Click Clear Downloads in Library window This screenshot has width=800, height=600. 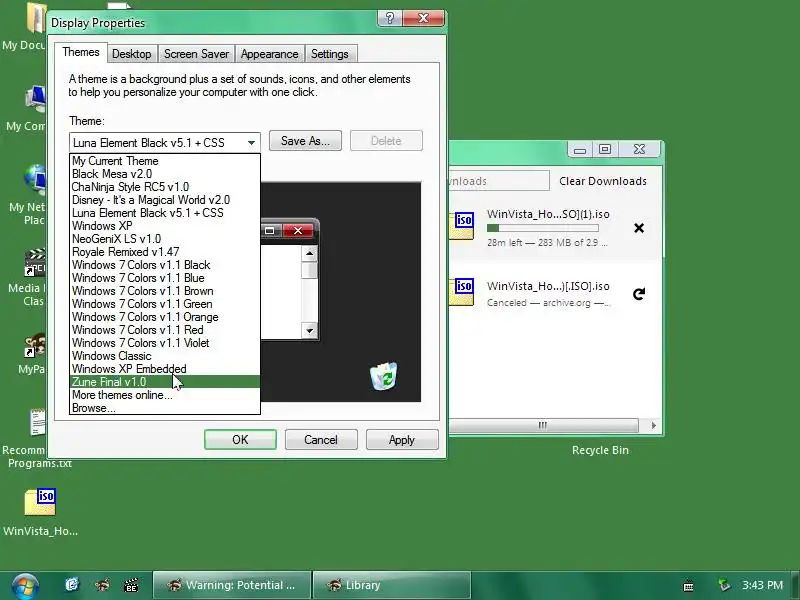click(x=603, y=181)
